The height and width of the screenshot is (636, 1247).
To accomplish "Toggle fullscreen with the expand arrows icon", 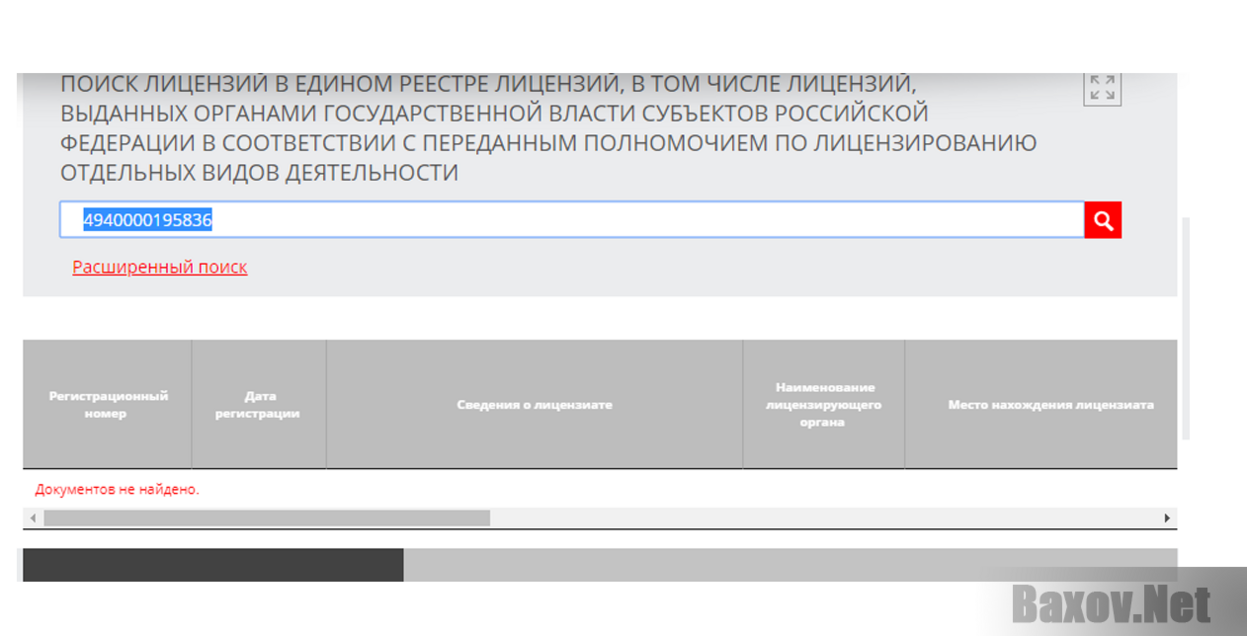I will pyautogui.click(x=1102, y=88).
